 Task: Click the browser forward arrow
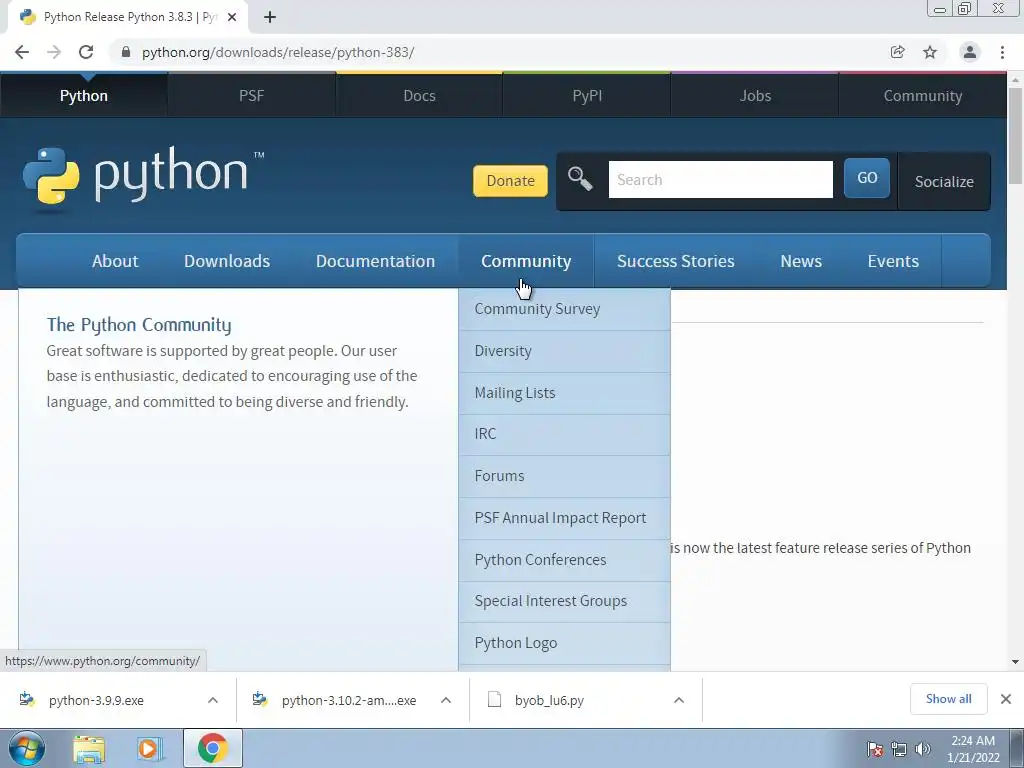[54, 52]
